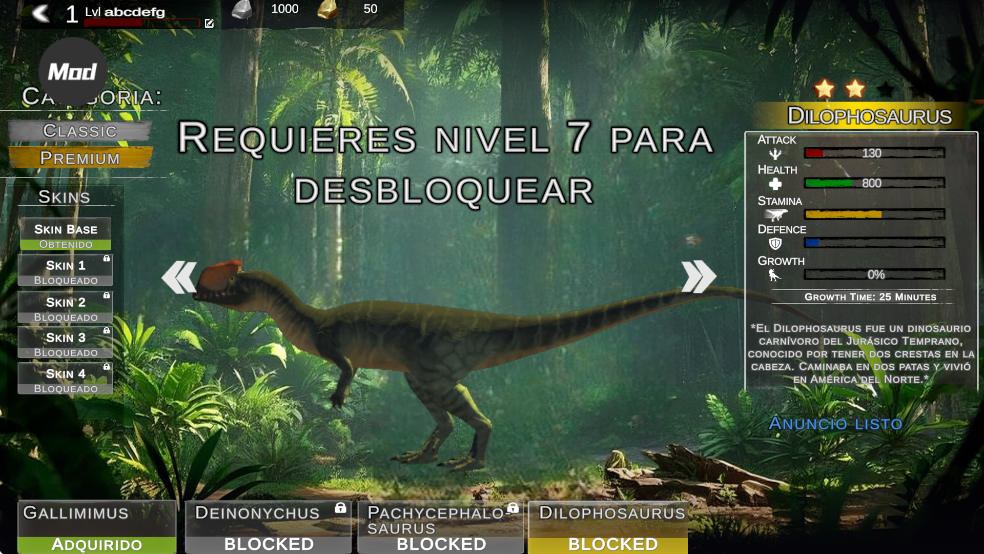The height and width of the screenshot is (554, 984).
Task: Go back with the top-left arrow
Action: (41, 13)
